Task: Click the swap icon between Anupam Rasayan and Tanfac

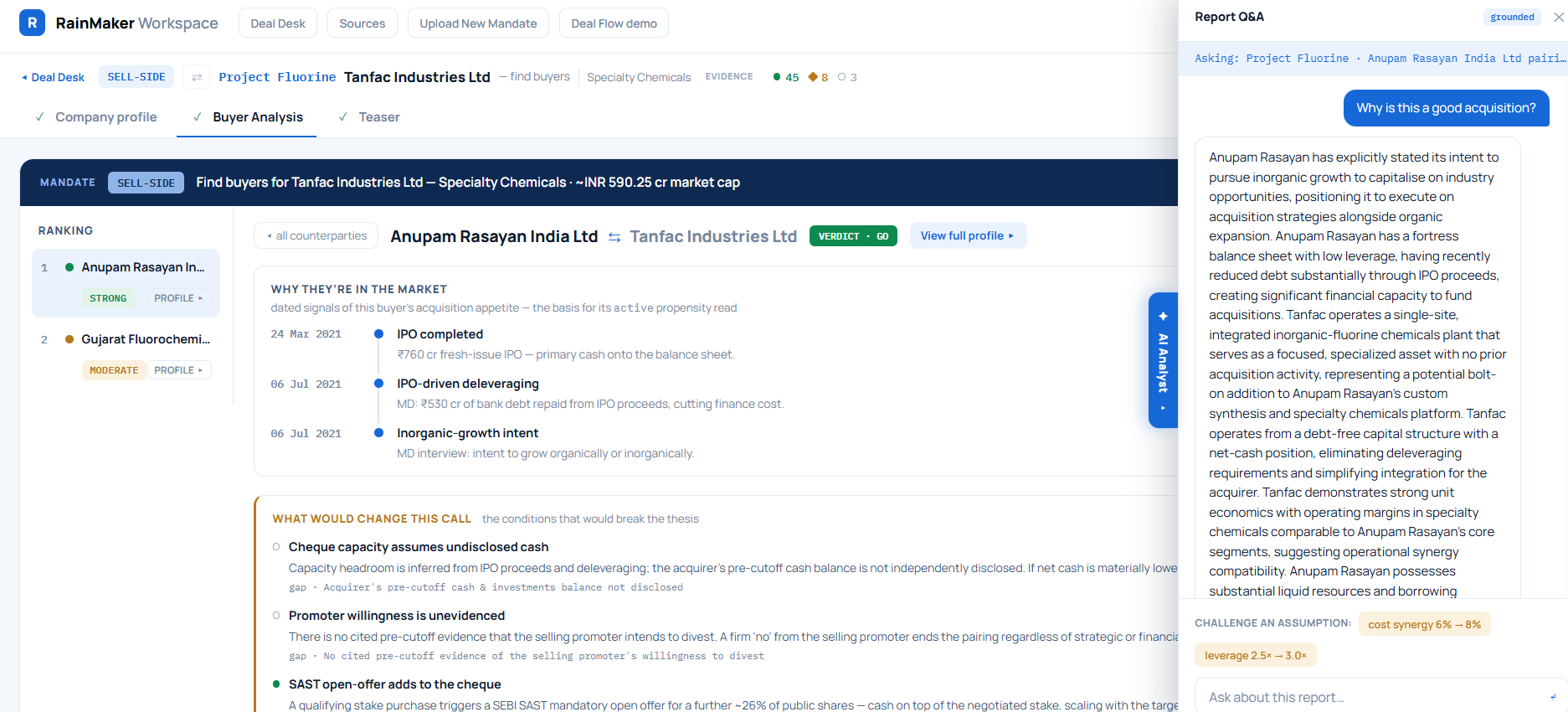Action: (614, 237)
